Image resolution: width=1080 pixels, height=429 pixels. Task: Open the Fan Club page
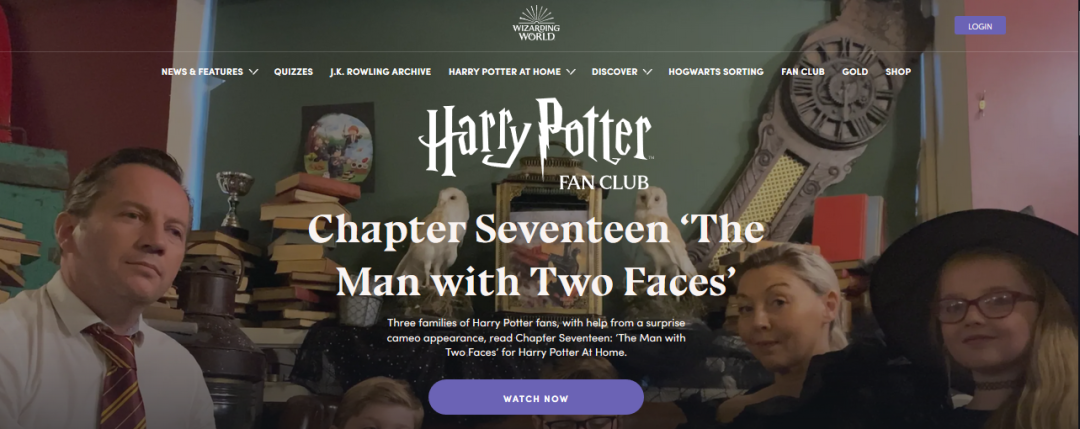[x=803, y=72]
